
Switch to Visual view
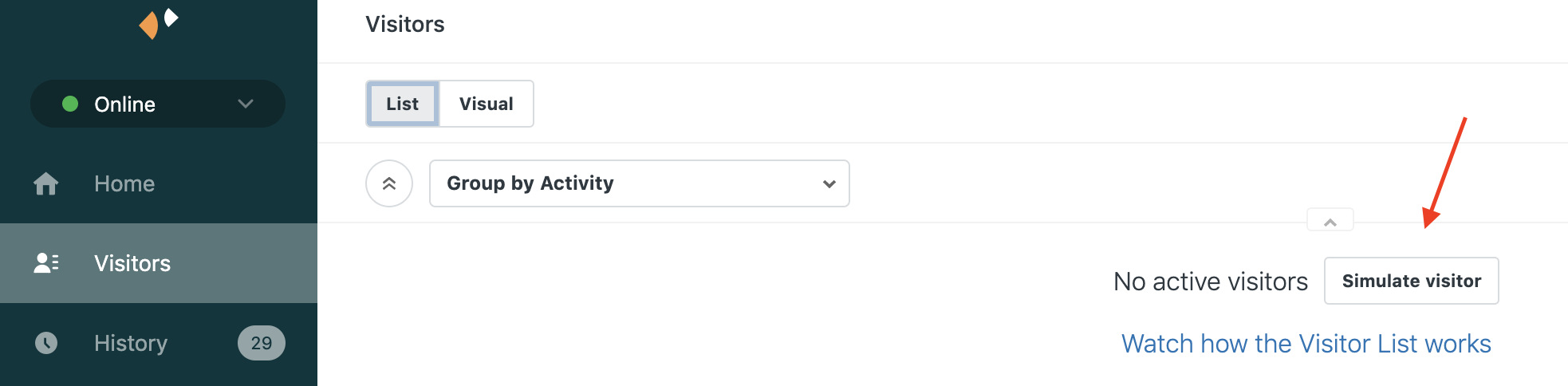487,104
